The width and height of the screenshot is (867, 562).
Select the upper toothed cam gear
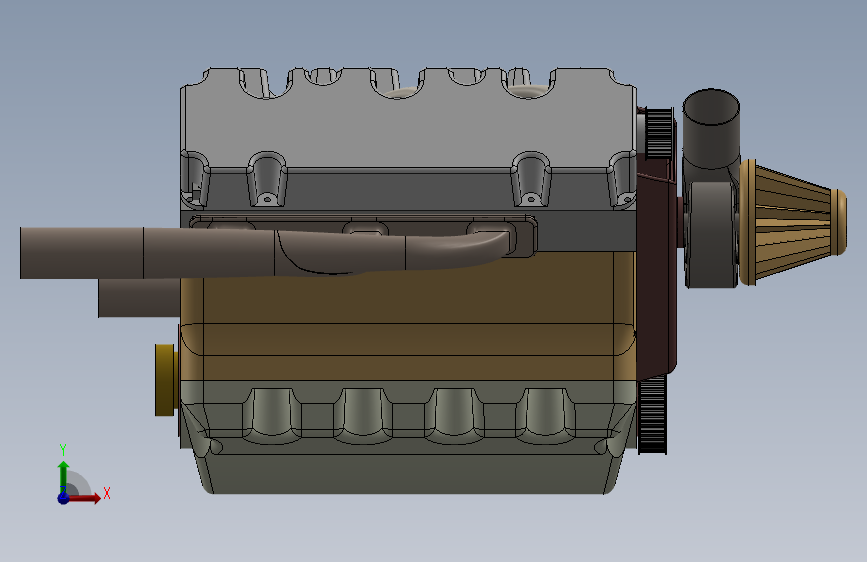click(659, 133)
